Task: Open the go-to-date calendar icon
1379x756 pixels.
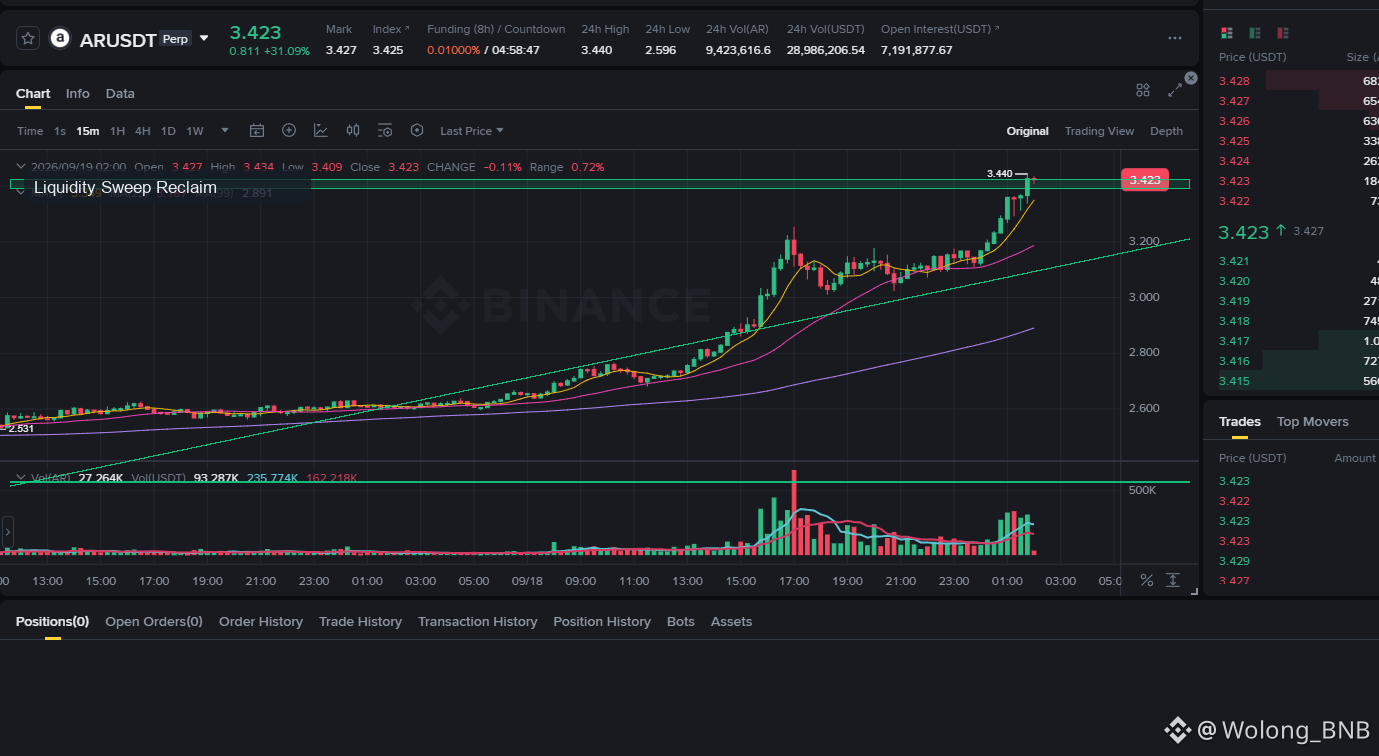Action: [x=257, y=130]
